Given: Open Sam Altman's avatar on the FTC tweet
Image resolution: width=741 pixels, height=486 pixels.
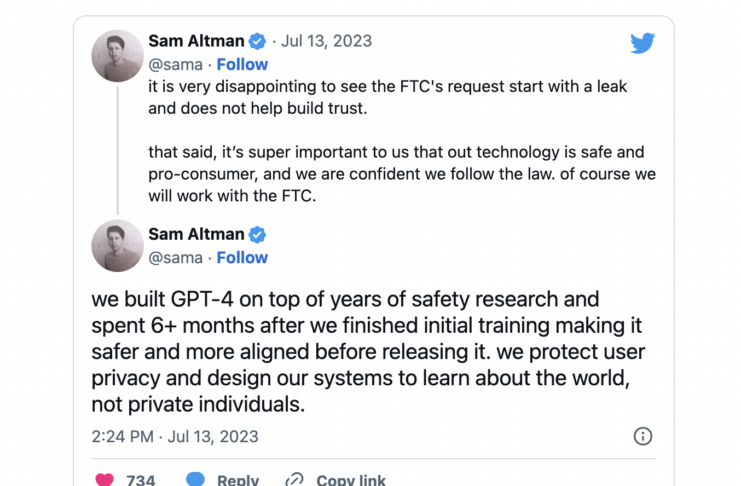Looking at the screenshot, I should [x=118, y=55].
